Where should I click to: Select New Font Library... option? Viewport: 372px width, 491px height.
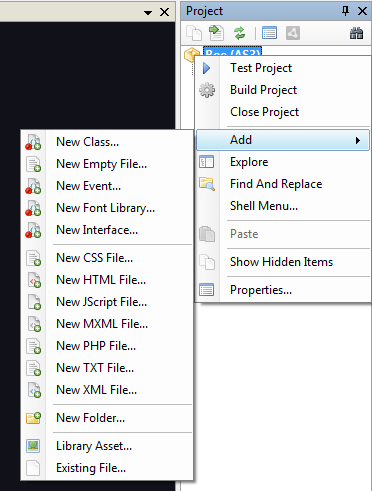[107, 208]
